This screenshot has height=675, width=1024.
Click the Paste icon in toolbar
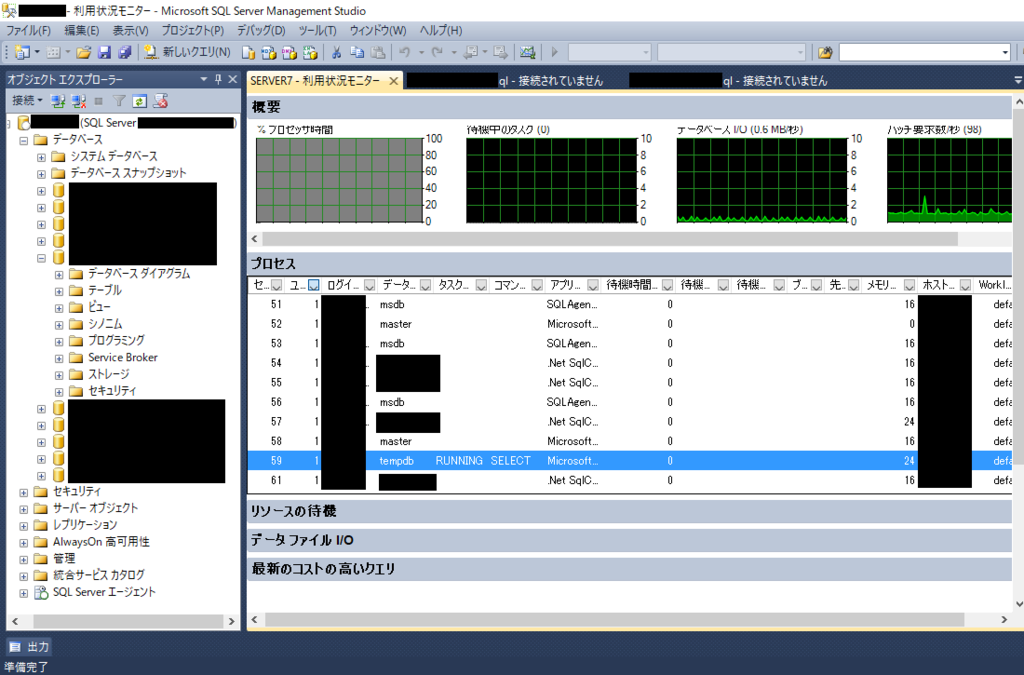tap(378, 52)
